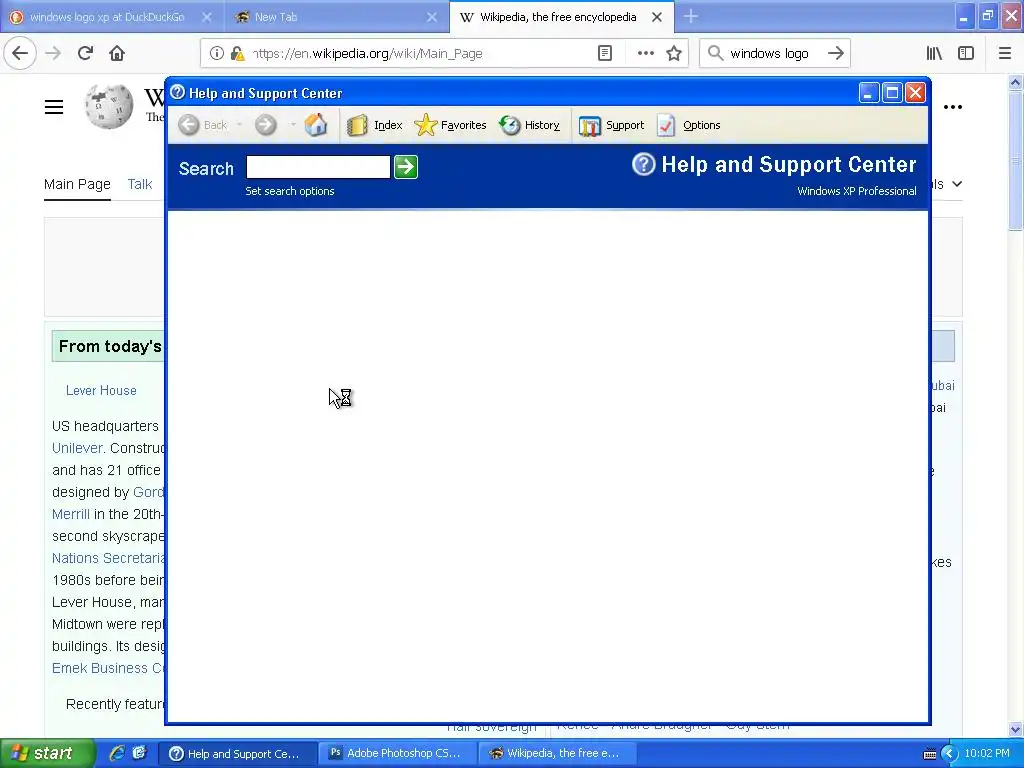This screenshot has height=768, width=1024.
Task: Reload the page in Firefox
Action: 85,53
